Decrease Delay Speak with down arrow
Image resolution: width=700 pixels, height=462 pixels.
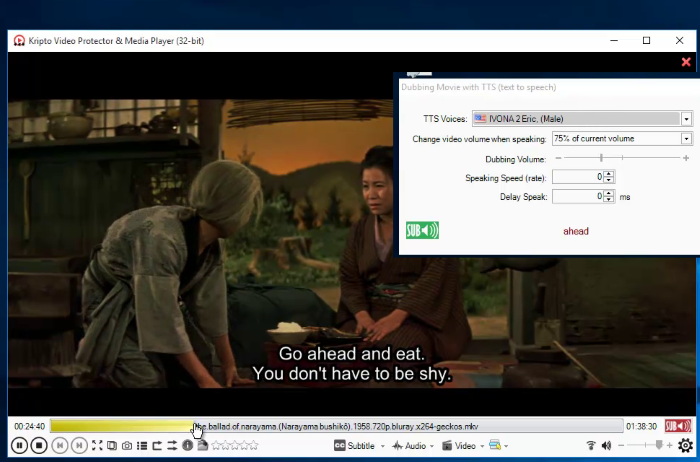click(x=609, y=200)
